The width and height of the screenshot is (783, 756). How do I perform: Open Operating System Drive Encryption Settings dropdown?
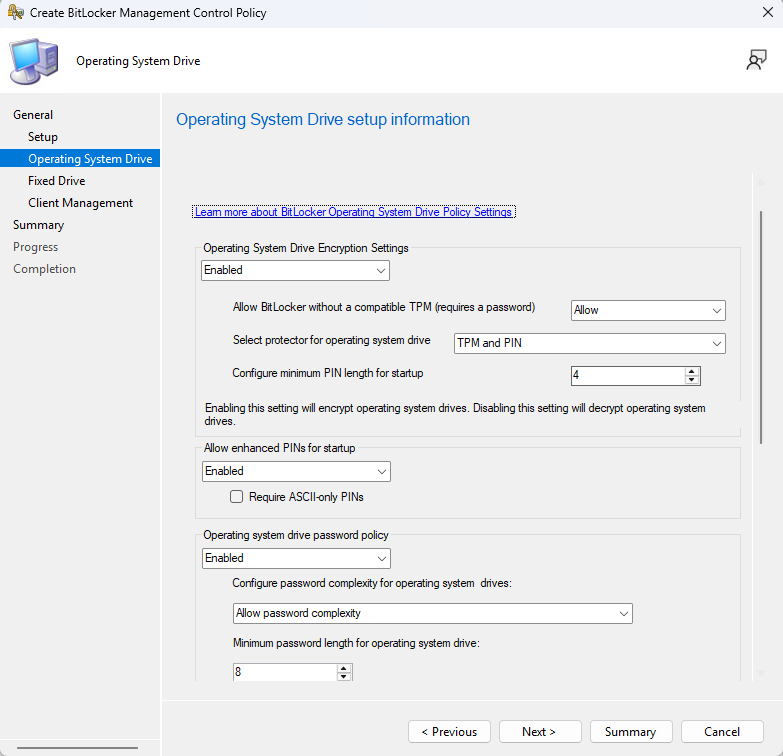point(295,270)
